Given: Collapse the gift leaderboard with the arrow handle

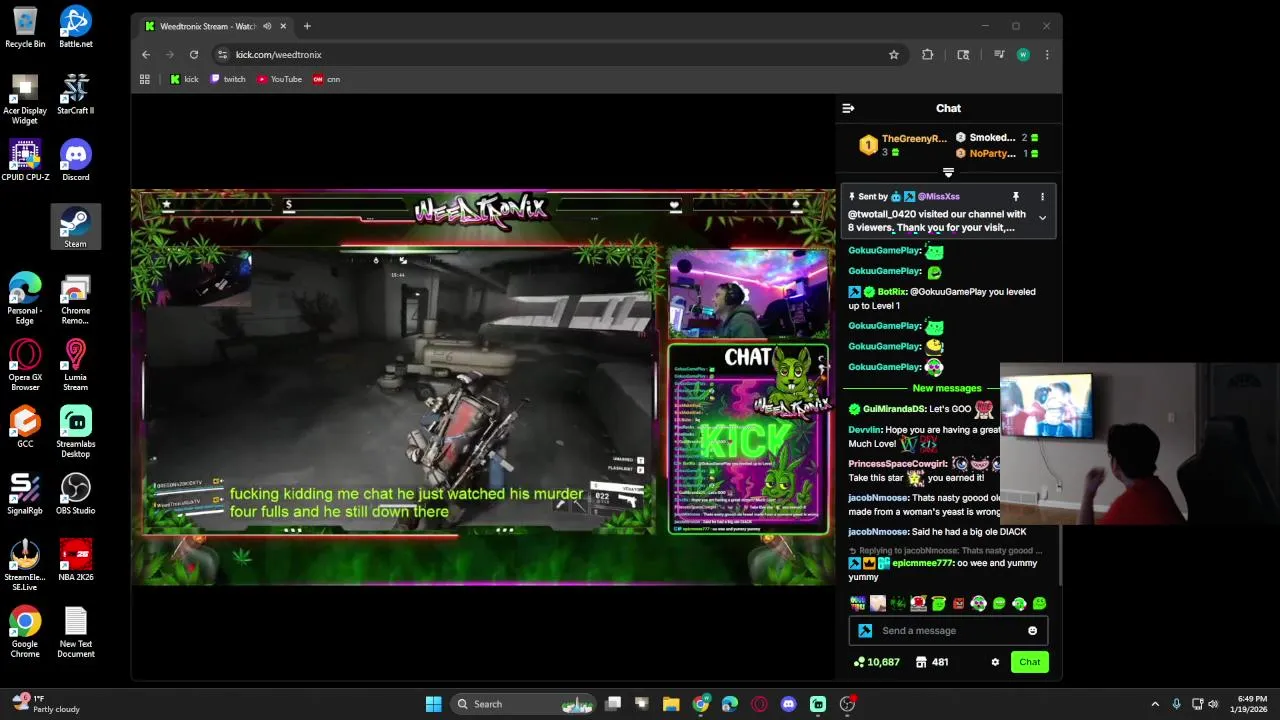Looking at the screenshot, I should pyautogui.click(x=948, y=173).
